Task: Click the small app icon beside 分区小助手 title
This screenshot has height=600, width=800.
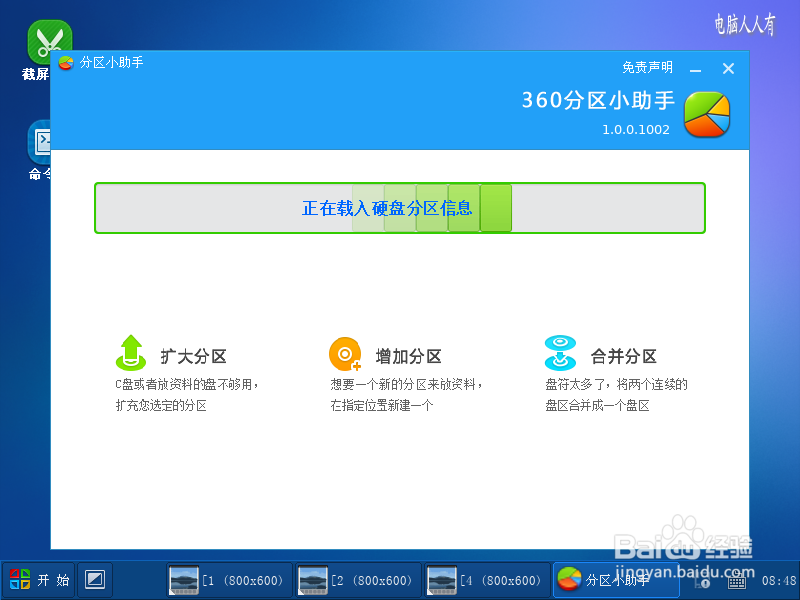Action: coord(66,62)
